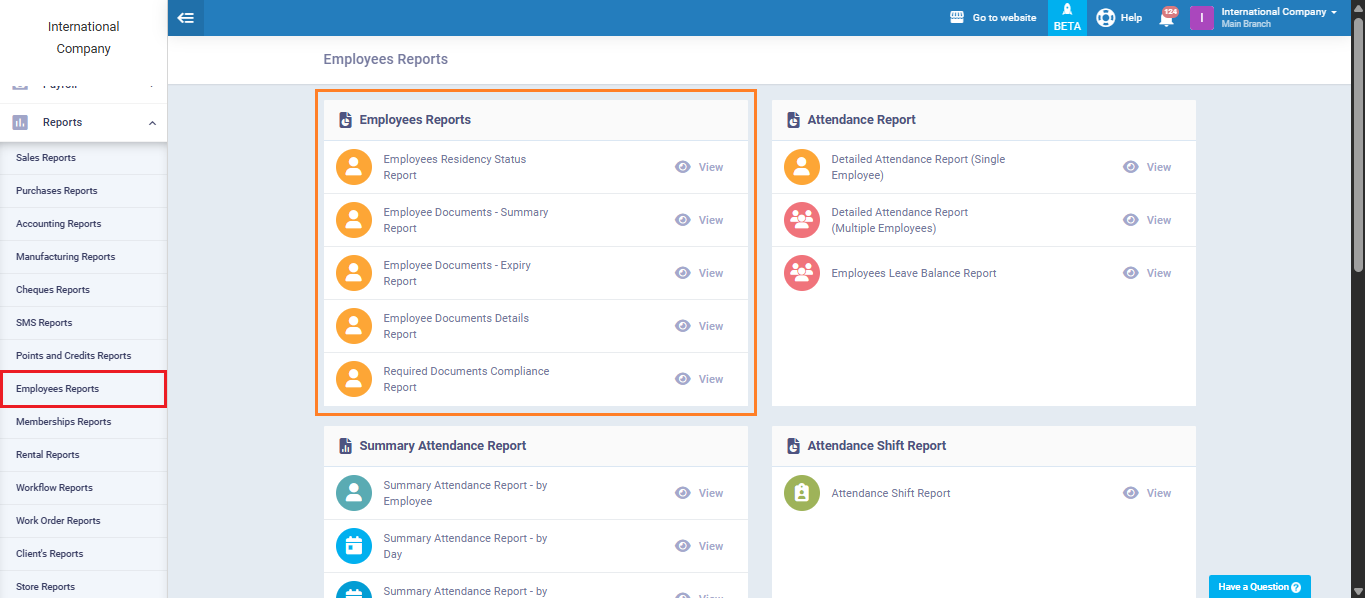Open the Help lifebuoy icon
Image resolution: width=1365 pixels, height=598 pixels.
pyautogui.click(x=1105, y=18)
